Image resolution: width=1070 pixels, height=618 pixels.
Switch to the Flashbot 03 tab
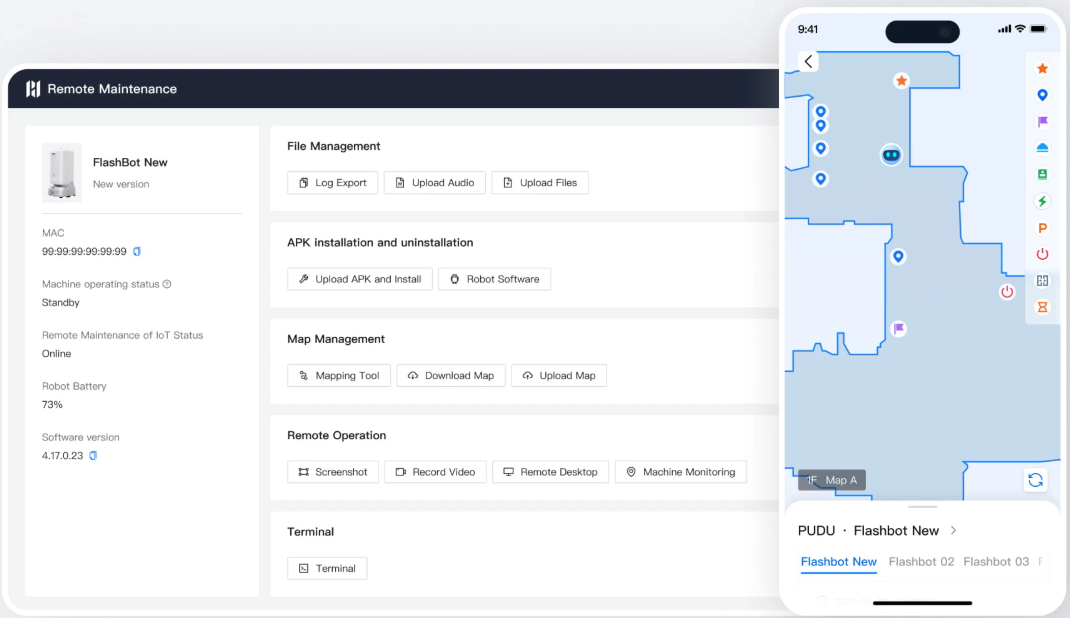tap(995, 562)
